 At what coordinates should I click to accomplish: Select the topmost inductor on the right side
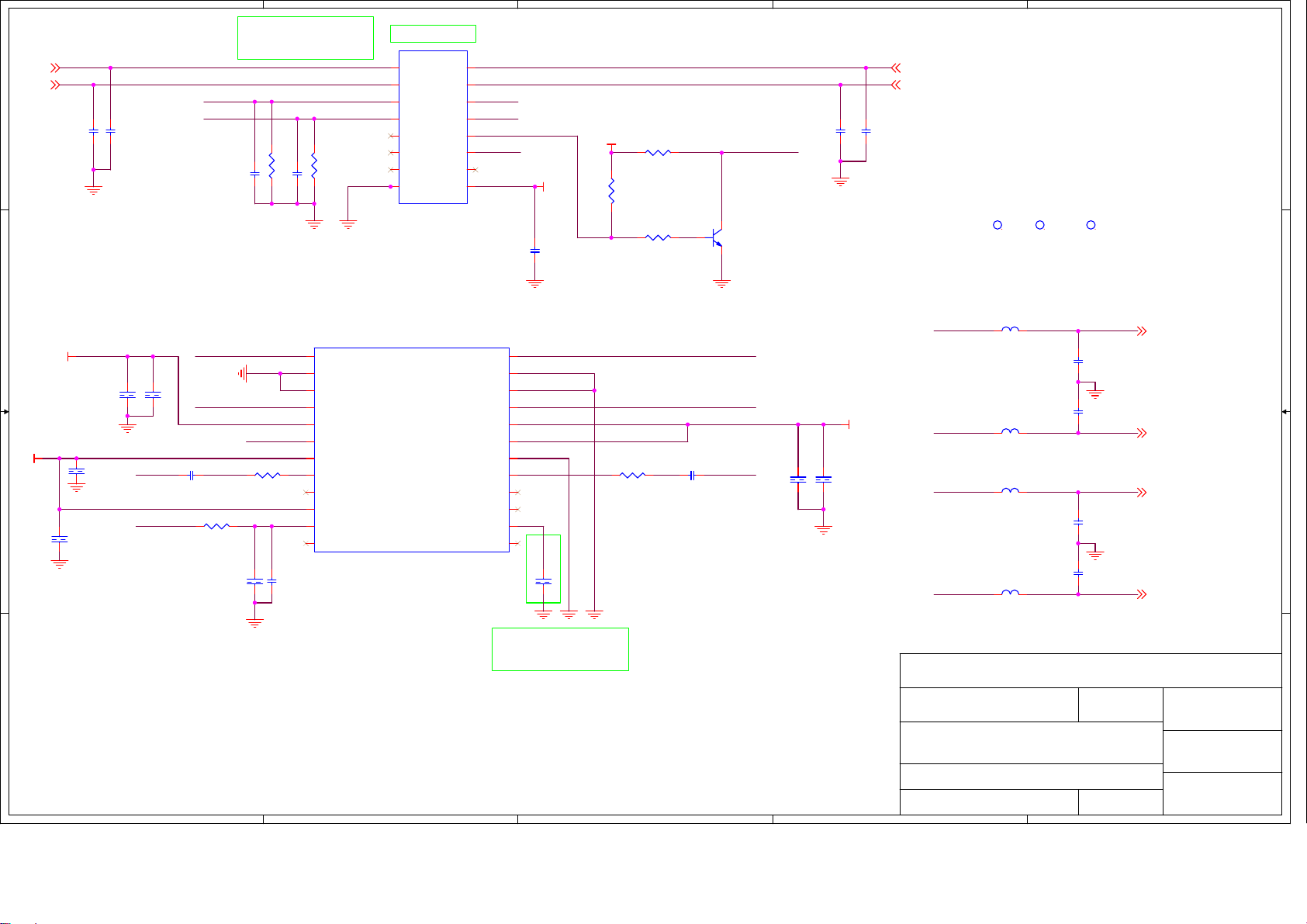(1010, 330)
